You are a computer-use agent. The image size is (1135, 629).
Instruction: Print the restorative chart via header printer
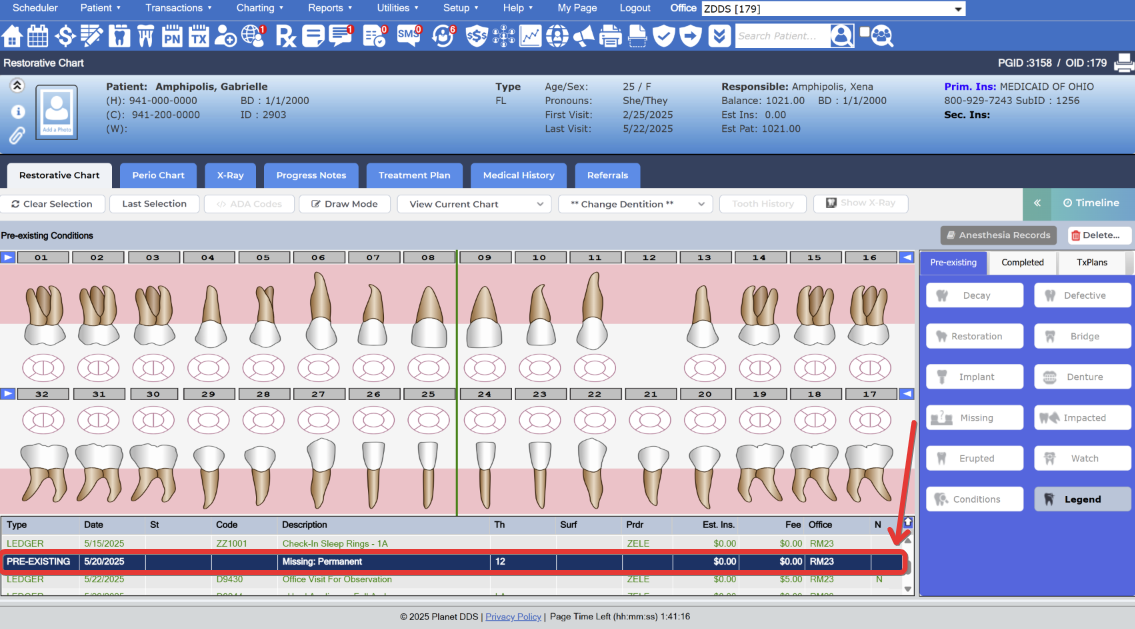[x=1123, y=63]
